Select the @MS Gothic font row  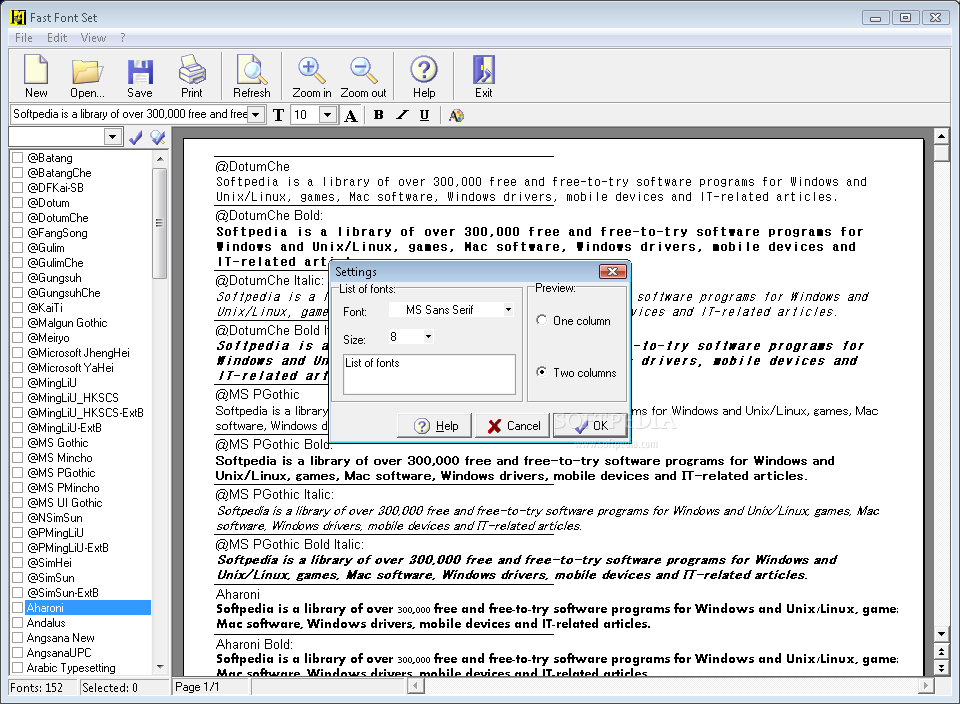tap(58, 443)
